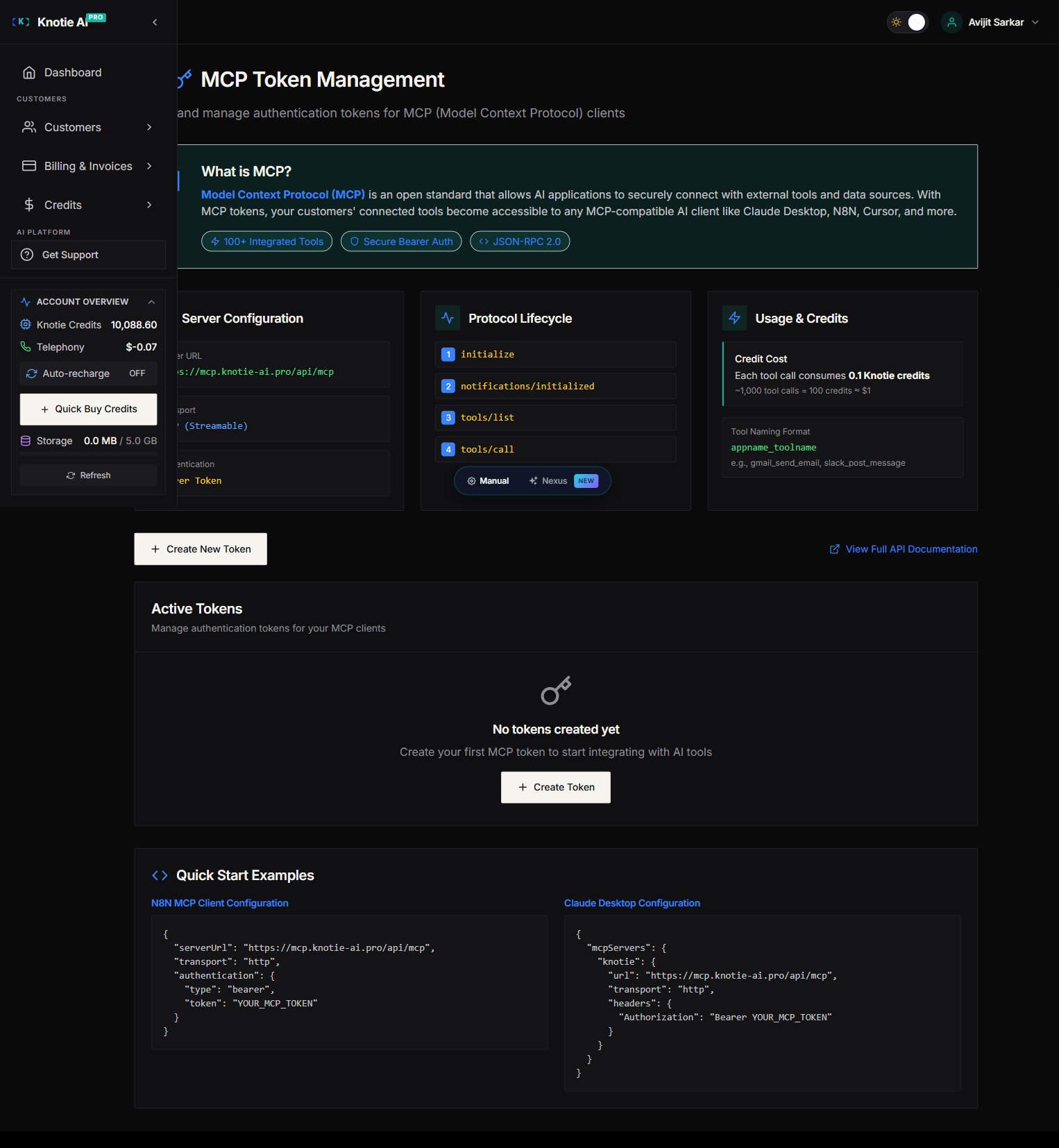Click the N8N JSON code block
This screenshot has height=1148, width=1059.
tap(349, 983)
